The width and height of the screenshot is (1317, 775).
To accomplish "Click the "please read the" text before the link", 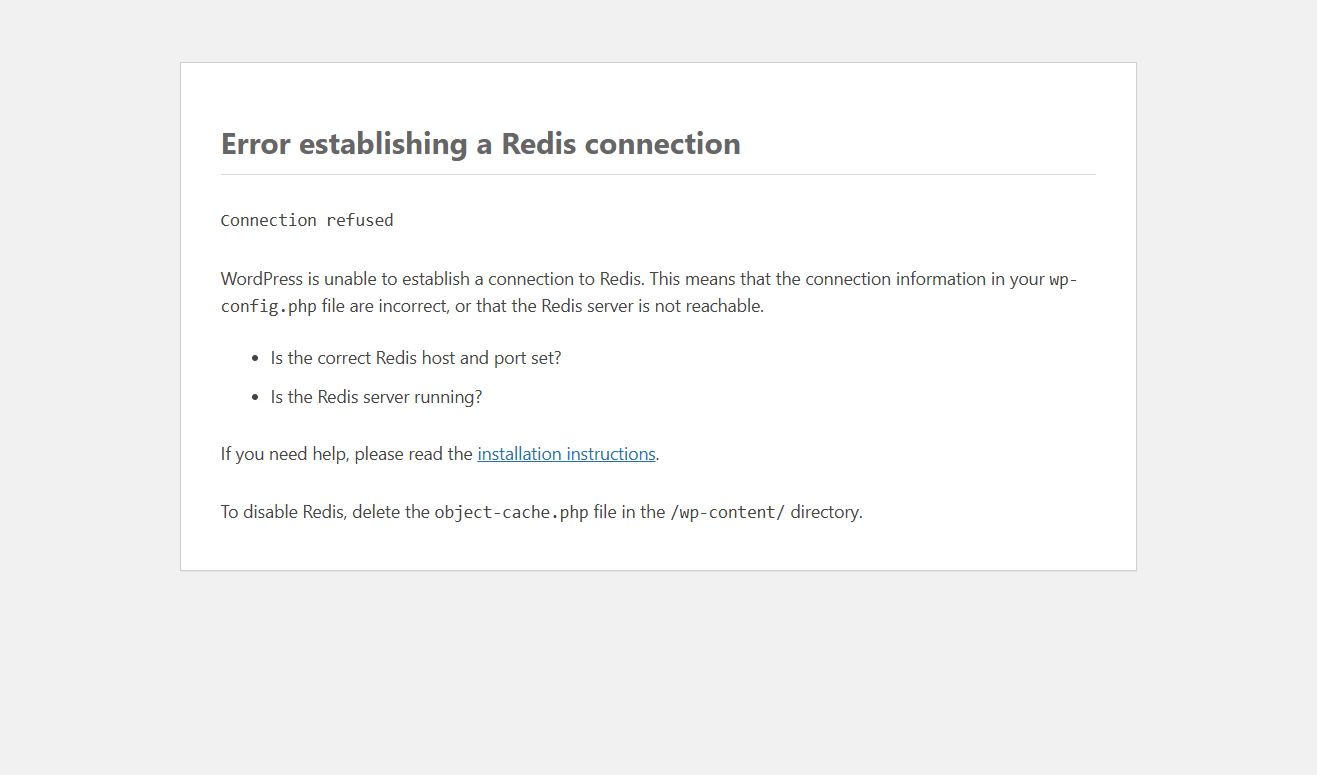I will pos(413,454).
